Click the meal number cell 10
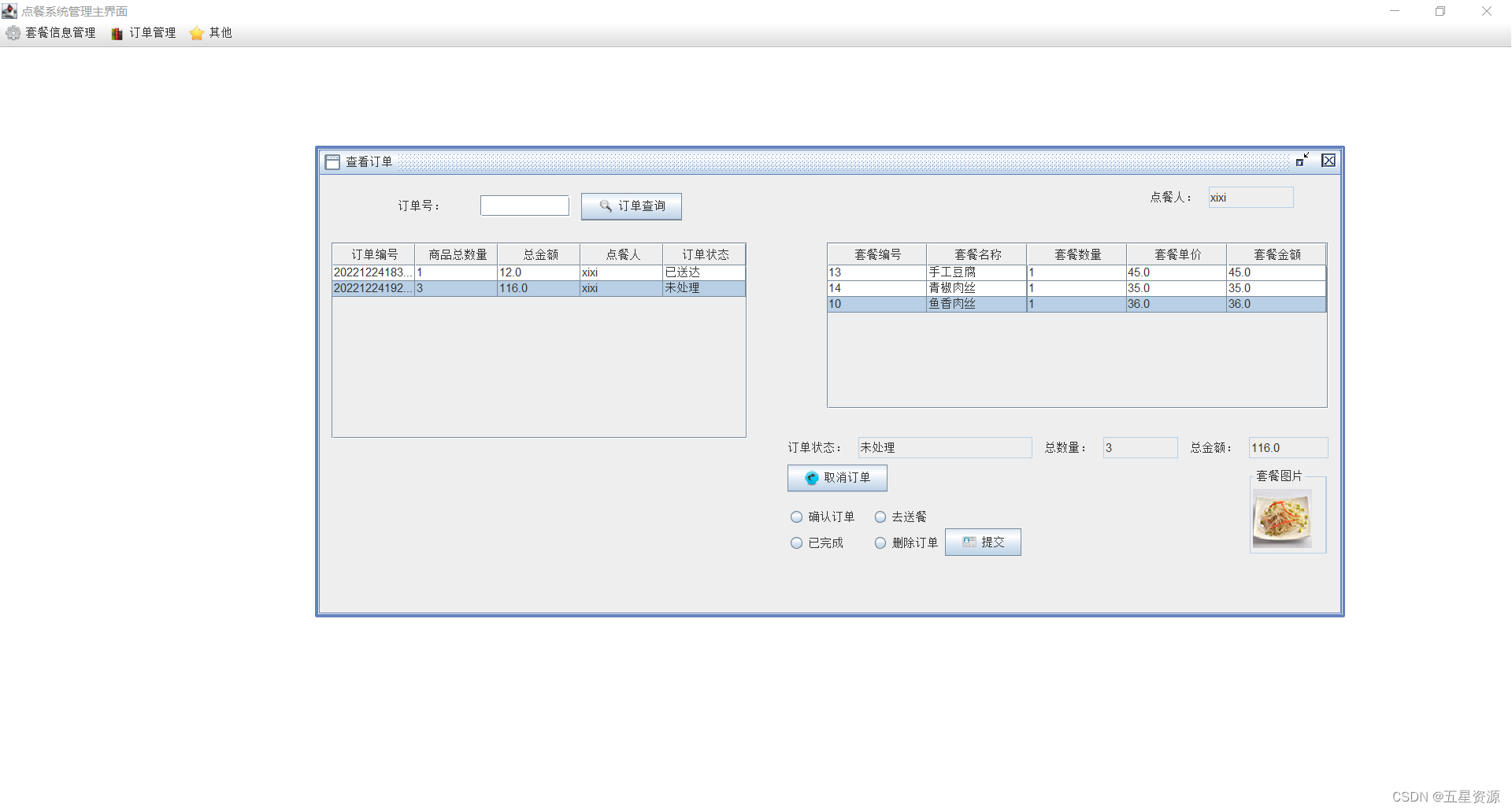 coord(876,304)
